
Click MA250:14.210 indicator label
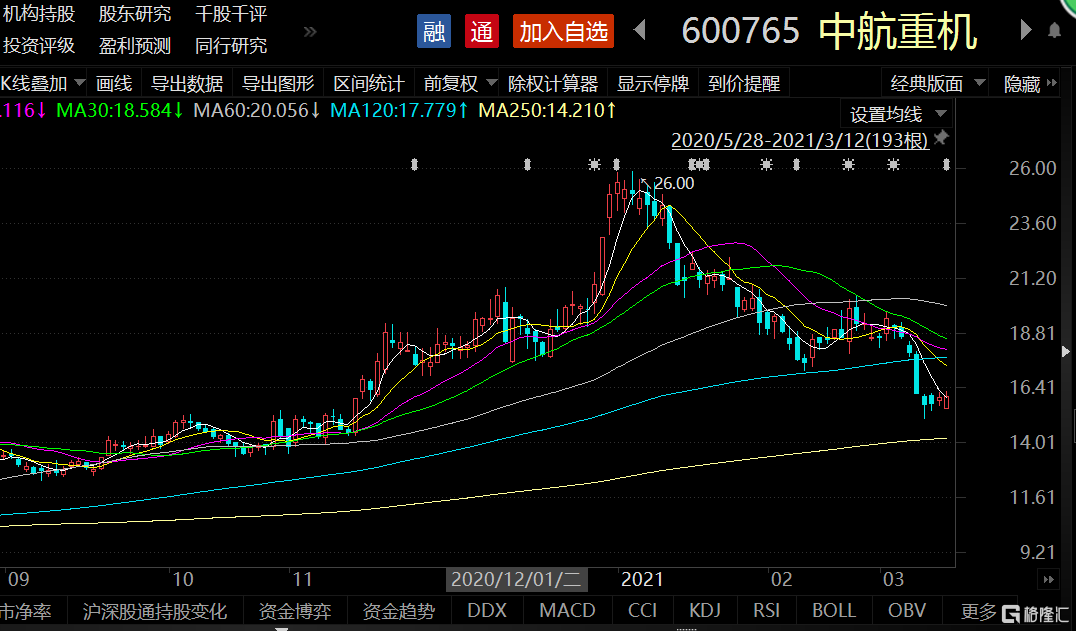coord(547,110)
